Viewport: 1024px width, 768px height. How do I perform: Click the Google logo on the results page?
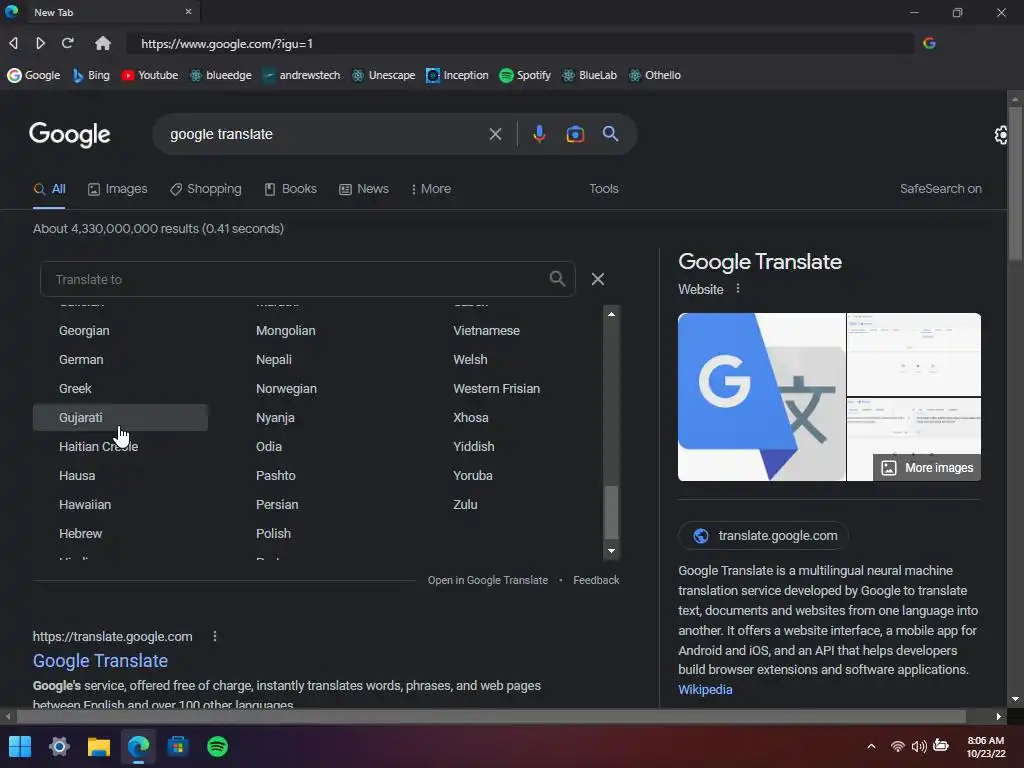coord(70,135)
